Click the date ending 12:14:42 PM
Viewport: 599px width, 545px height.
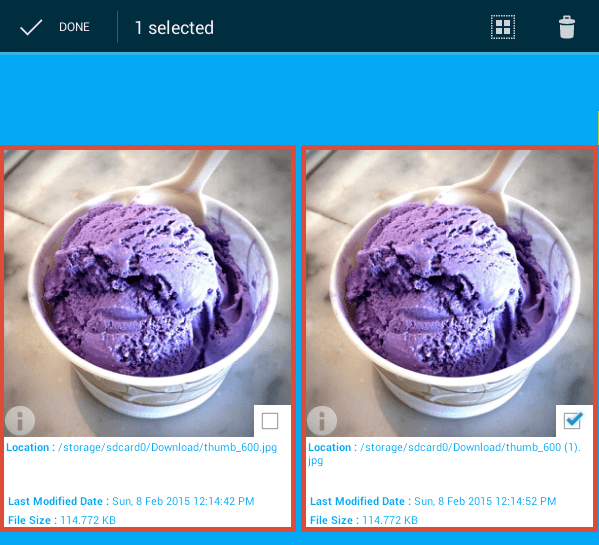183,501
